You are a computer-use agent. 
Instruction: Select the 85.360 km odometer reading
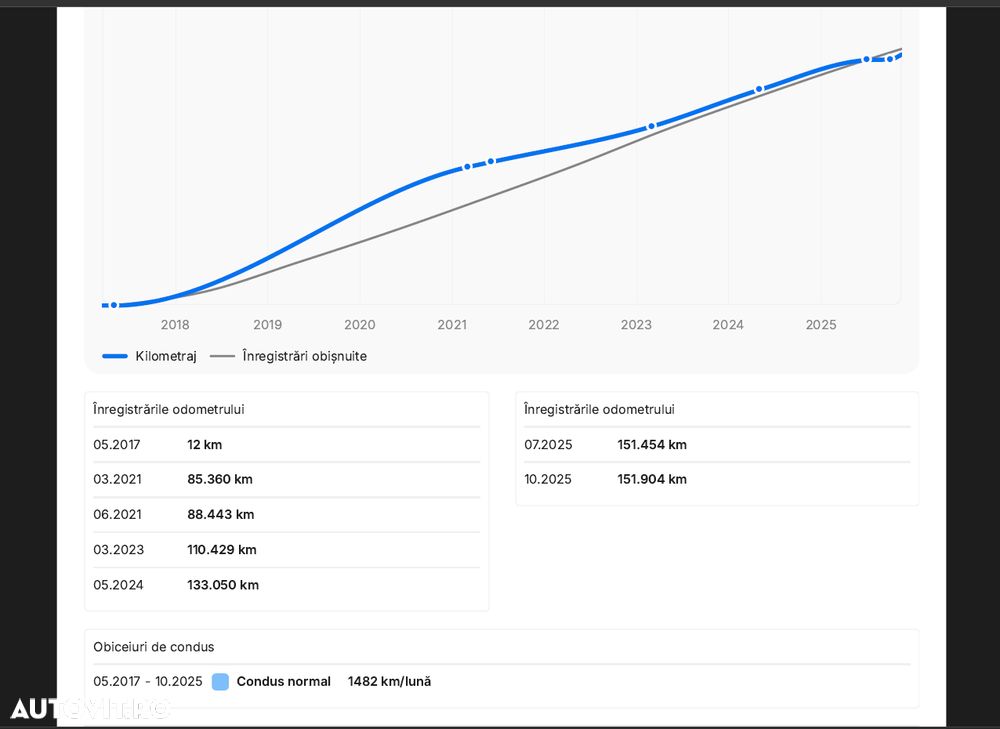click(220, 479)
